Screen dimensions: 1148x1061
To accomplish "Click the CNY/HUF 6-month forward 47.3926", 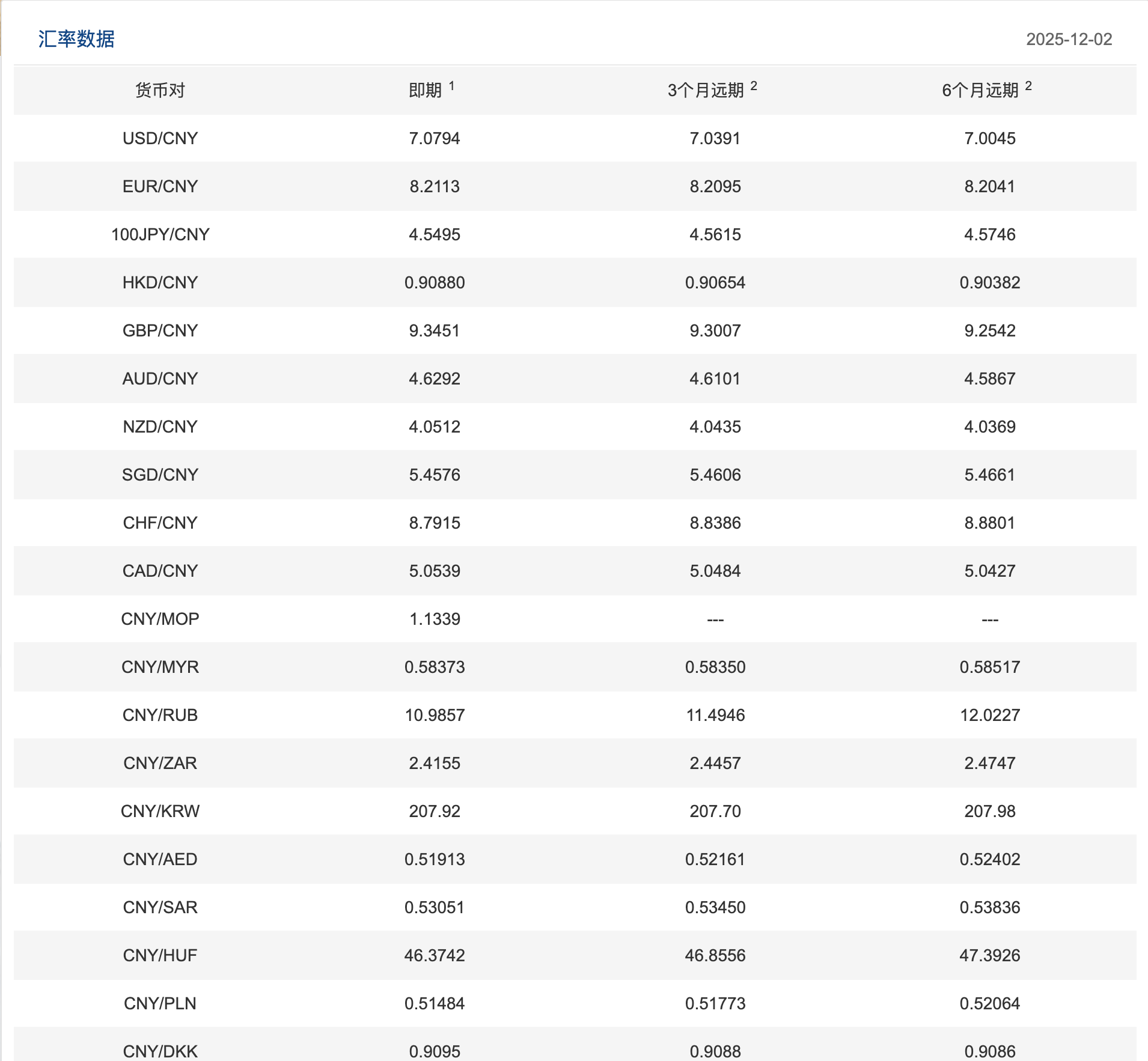I will [989, 955].
